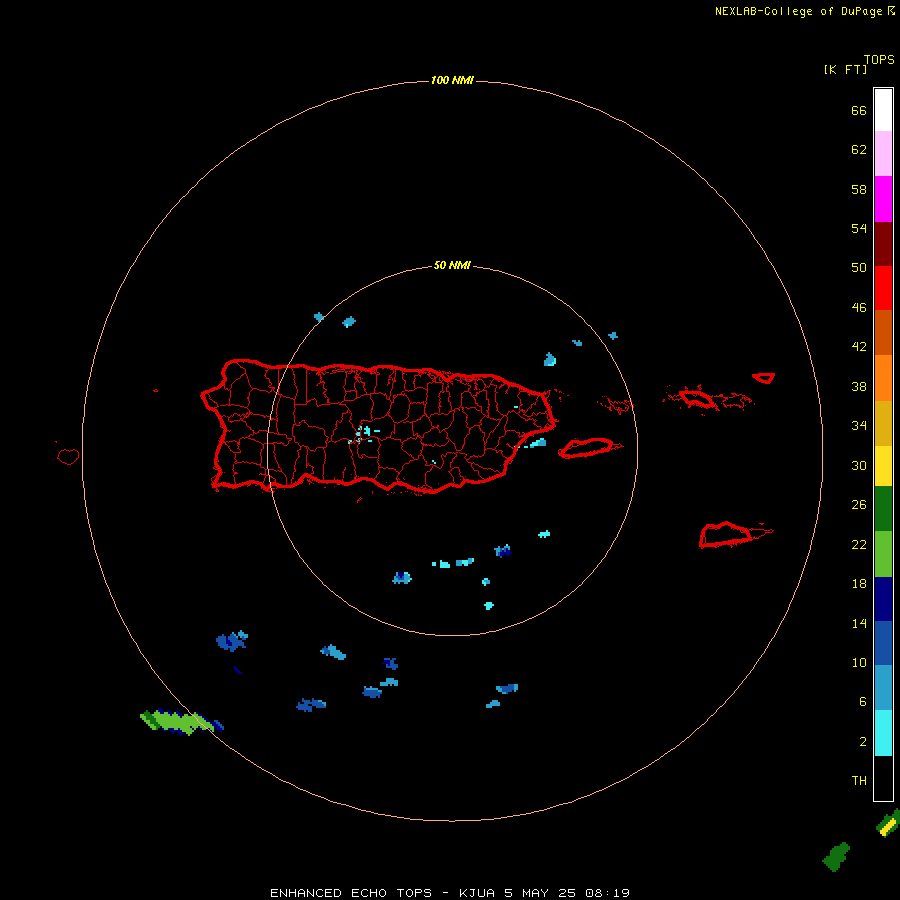Click the legend label "62"
This screenshot has width=900, height=900.
[859, 150]
